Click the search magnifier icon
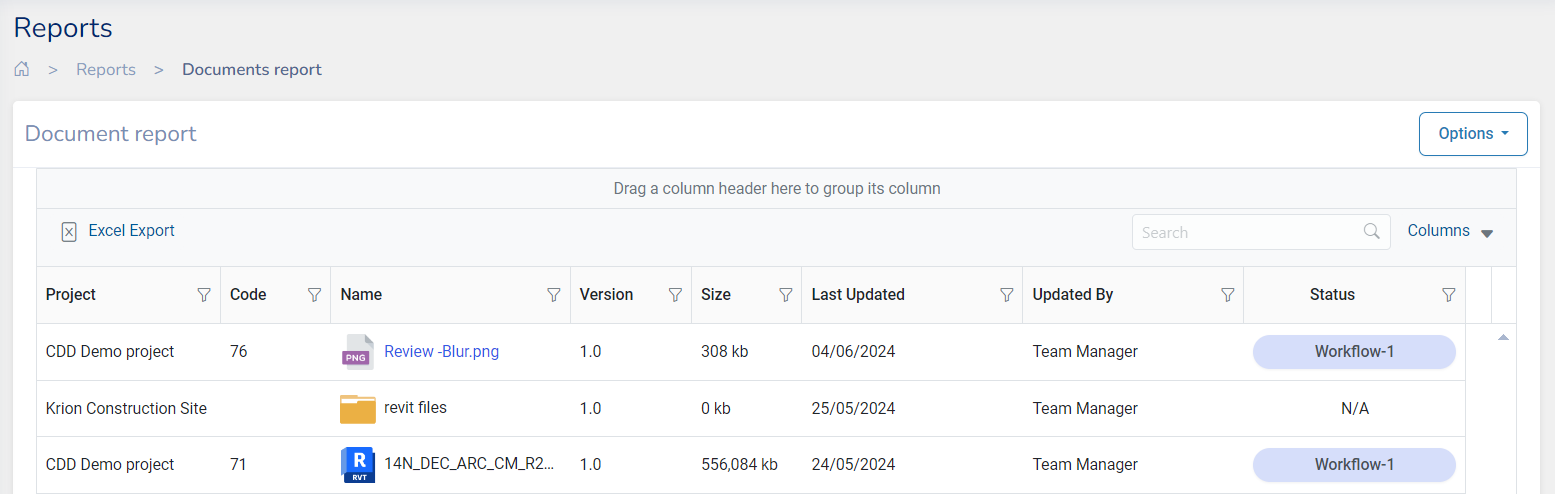The image size is (1555, 494). click(1372, 231)
